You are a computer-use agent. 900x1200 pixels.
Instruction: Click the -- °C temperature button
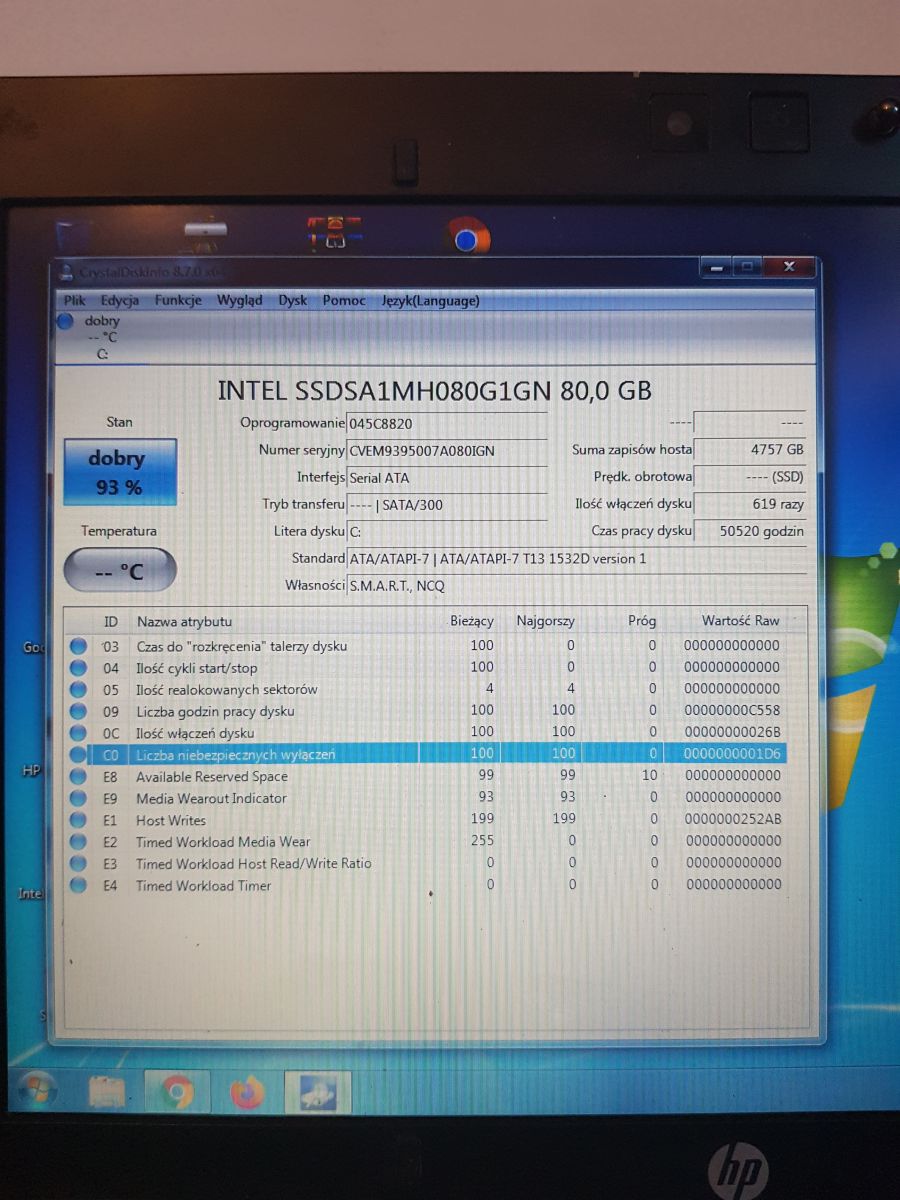click(x=119, y=569)
